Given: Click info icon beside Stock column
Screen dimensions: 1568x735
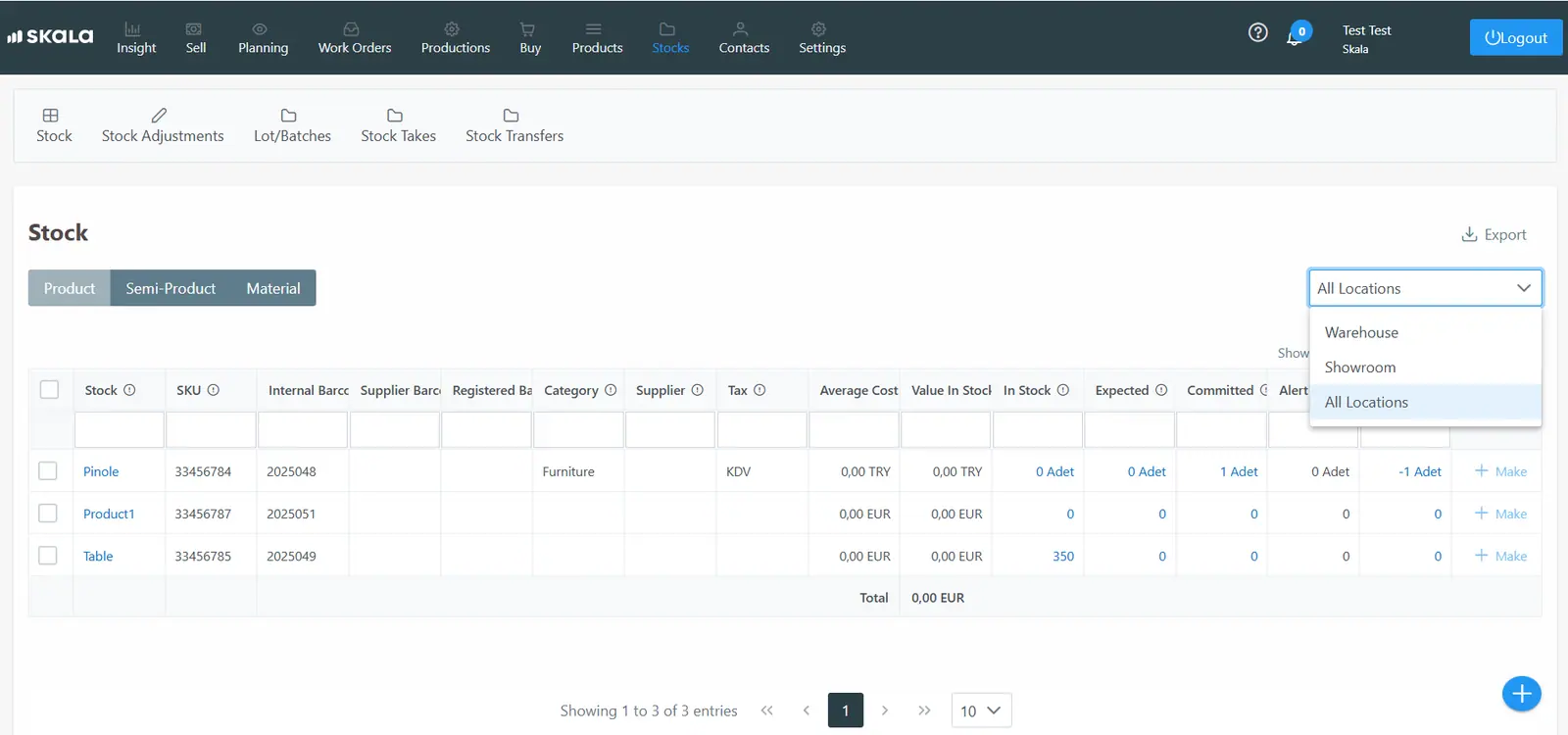Looking at the screenshot, I should (129, 390).
